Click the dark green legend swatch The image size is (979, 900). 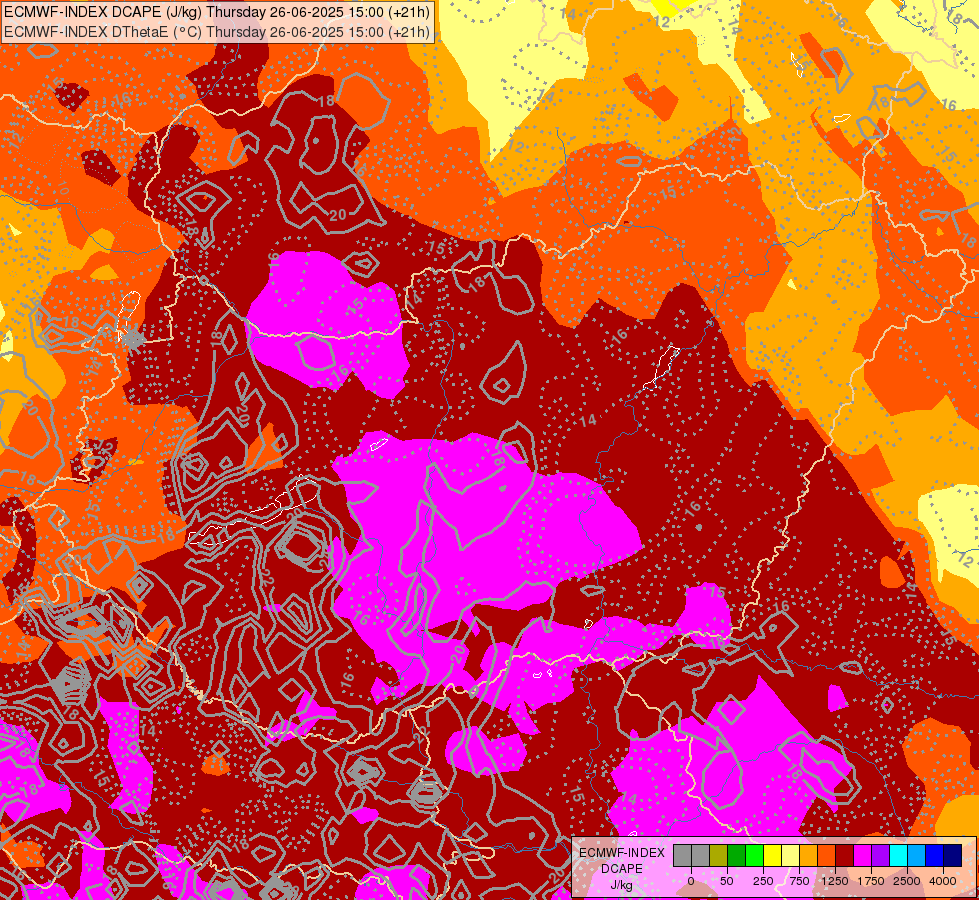click(736, 855)
